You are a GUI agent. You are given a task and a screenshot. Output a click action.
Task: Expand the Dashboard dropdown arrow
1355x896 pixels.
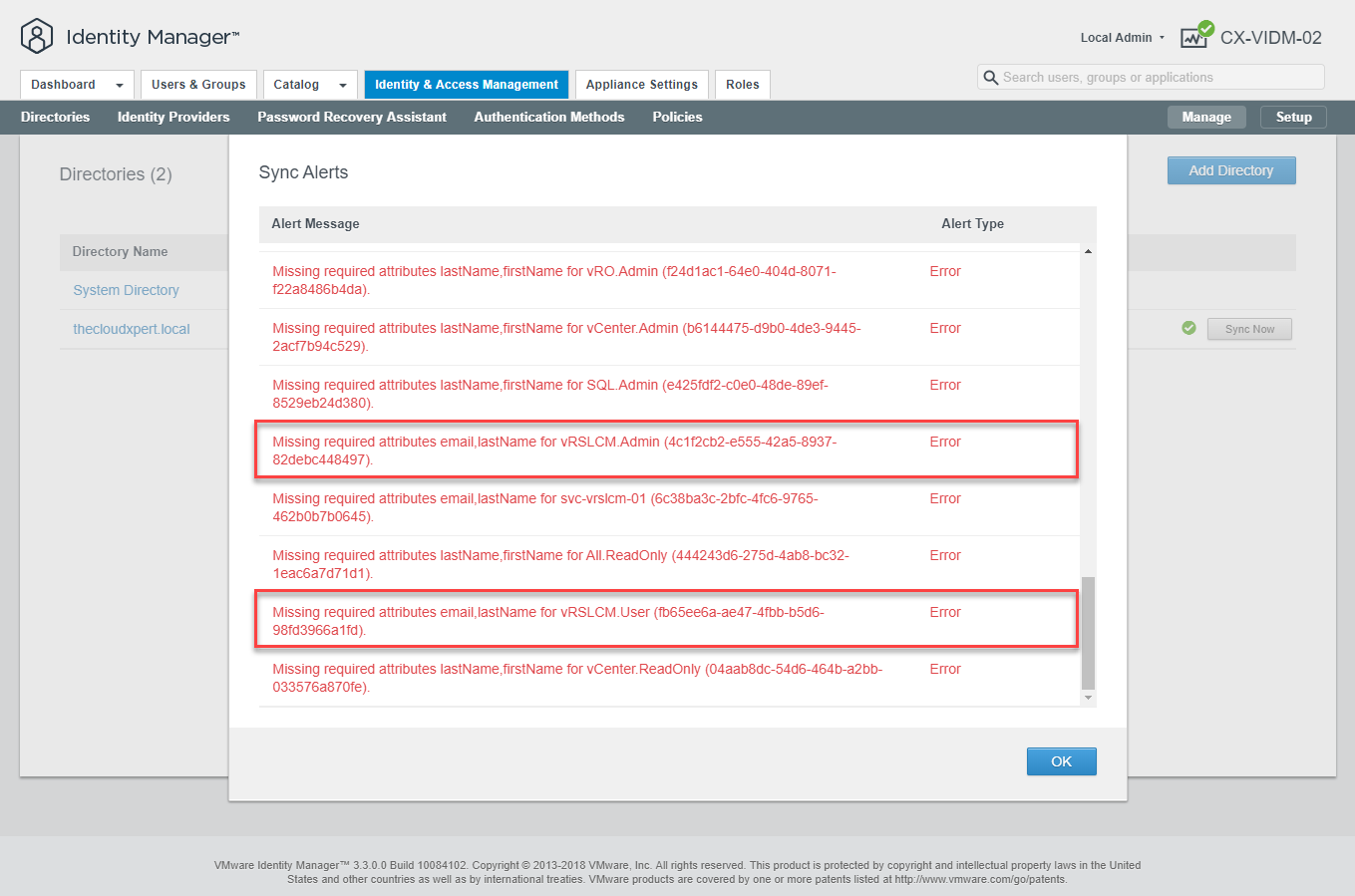coord(120,86)
